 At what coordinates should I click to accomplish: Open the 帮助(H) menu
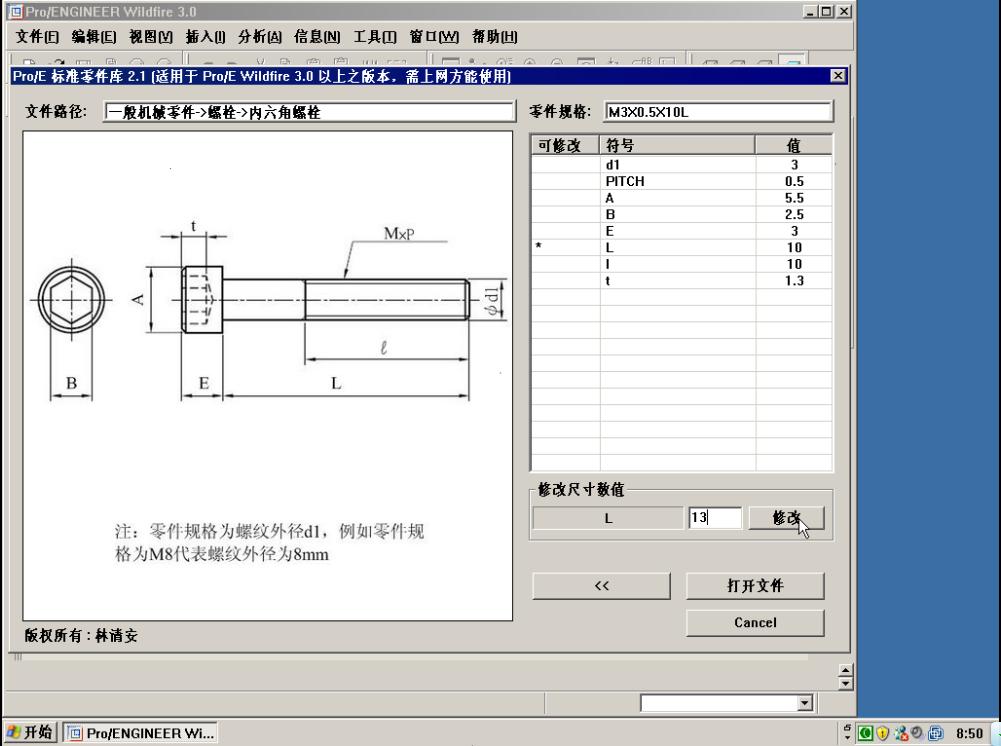tap(494, 37)
